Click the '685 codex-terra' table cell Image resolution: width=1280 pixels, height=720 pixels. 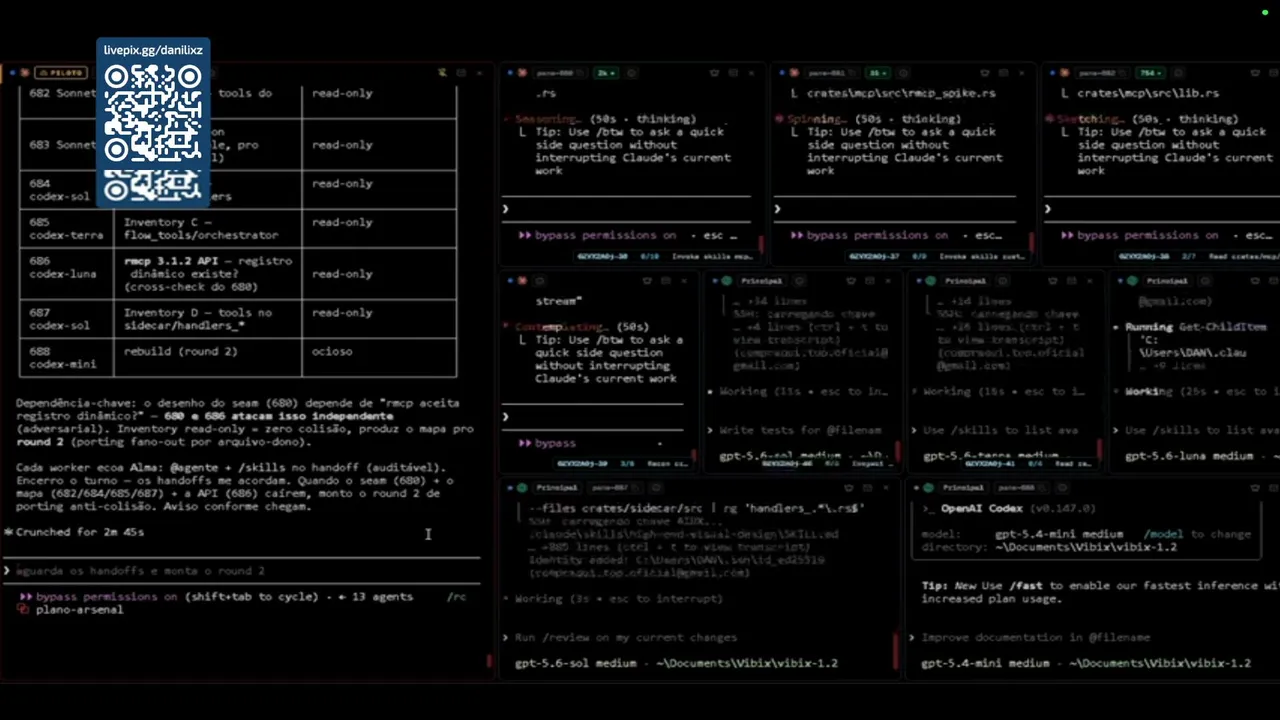66,229
